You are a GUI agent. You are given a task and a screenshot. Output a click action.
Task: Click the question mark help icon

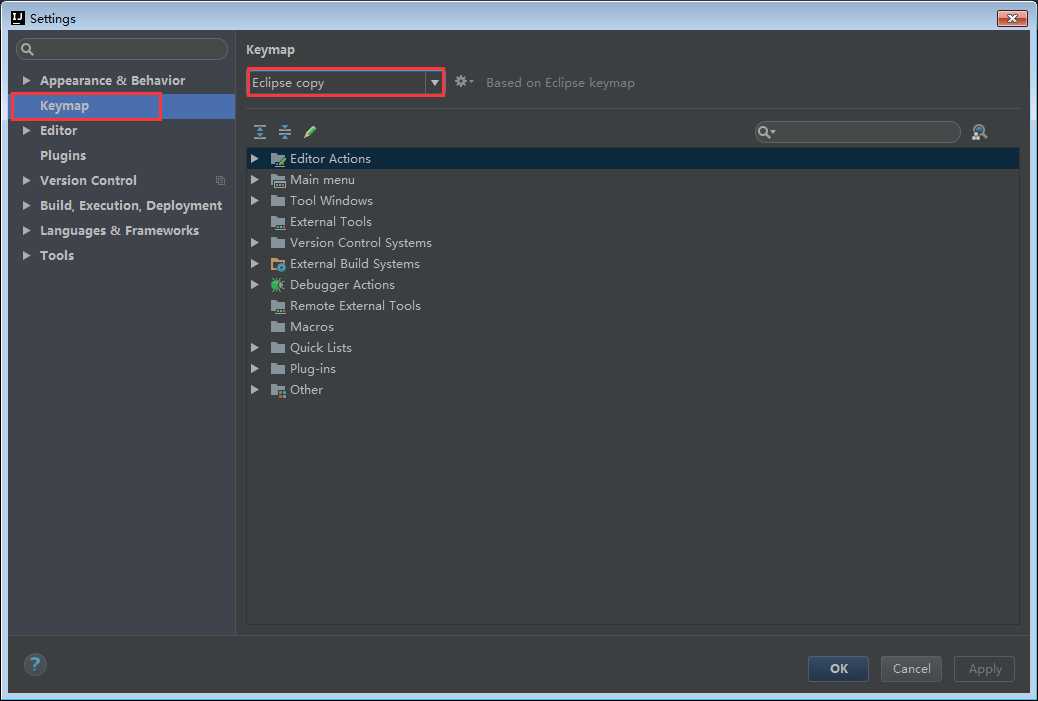(35, 664)
